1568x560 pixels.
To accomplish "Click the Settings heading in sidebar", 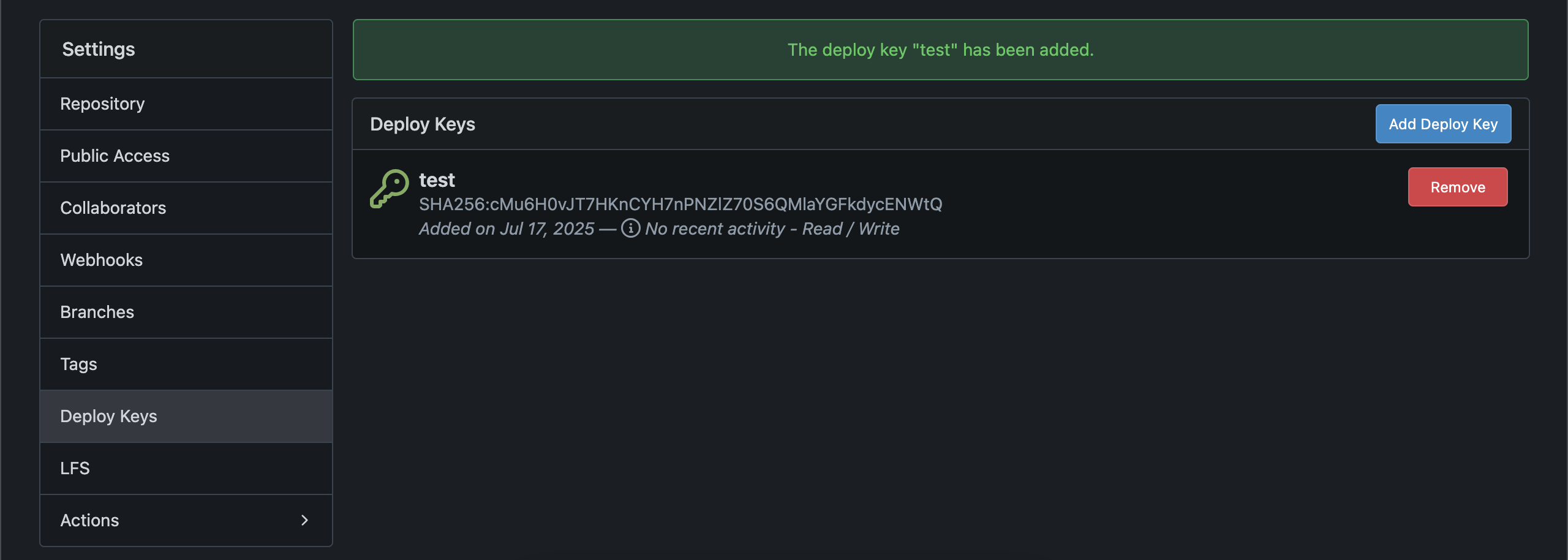I will [98, 48].
